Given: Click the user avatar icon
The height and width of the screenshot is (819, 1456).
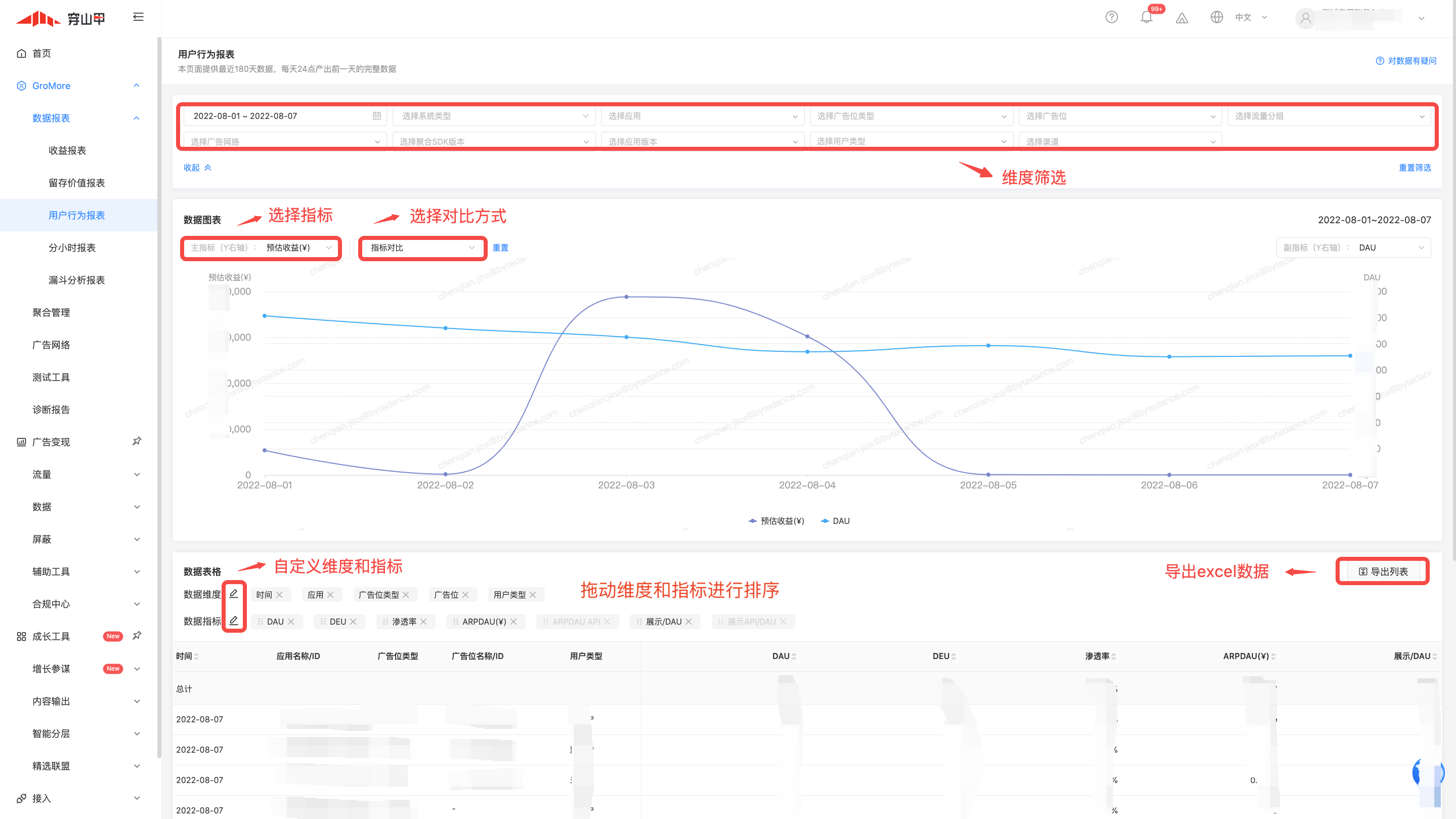Looking at the screenshot, I should tap(1305, 18).
